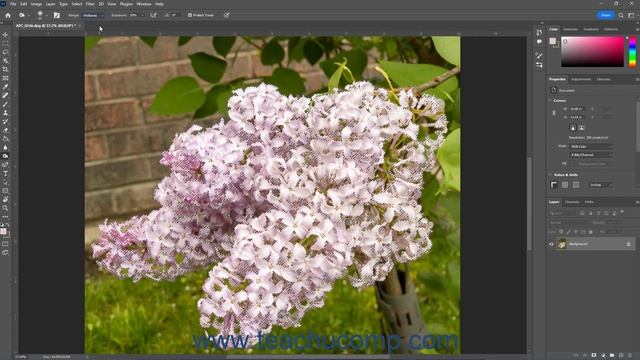This screenshot has height=360, width=640.
Task: Select the Eyedropper tool
Action: click(x=5, y=87)
